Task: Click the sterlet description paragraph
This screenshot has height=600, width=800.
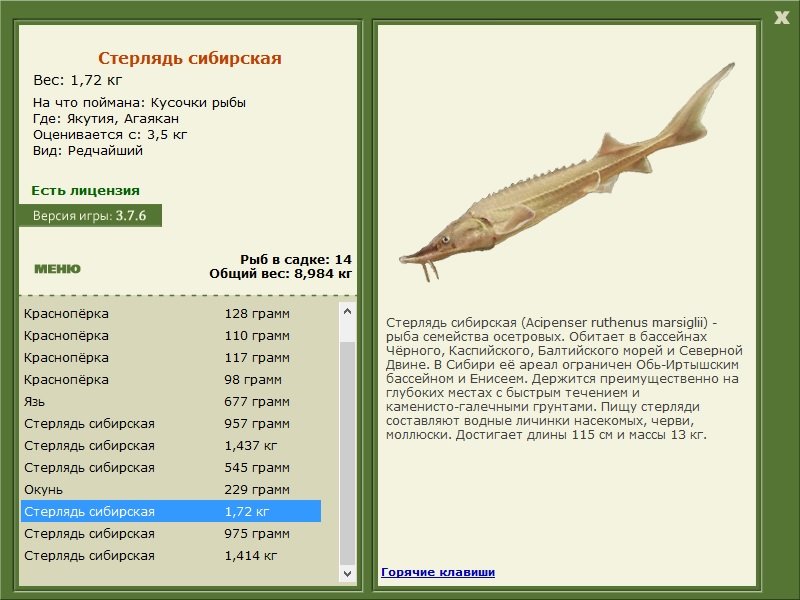Action: pyautogui.click(x=564, y=379)
